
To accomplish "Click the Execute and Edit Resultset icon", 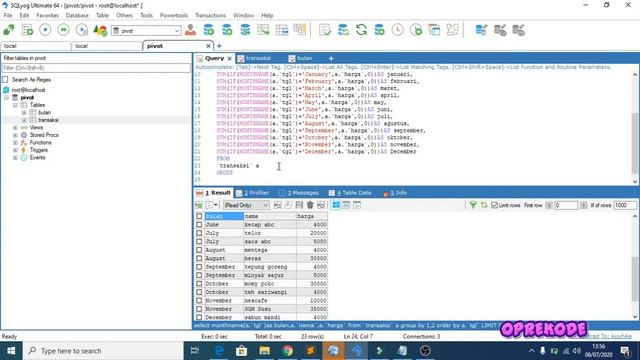I will pyautogui.click(x=82, y=30).
